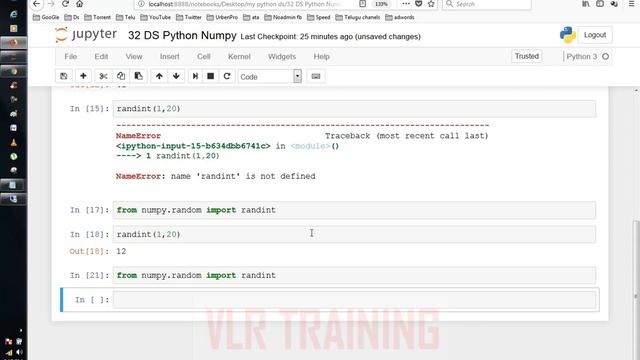
Task: Run the current cell icon
Action: pyautogui.click(x=196, y=76)
